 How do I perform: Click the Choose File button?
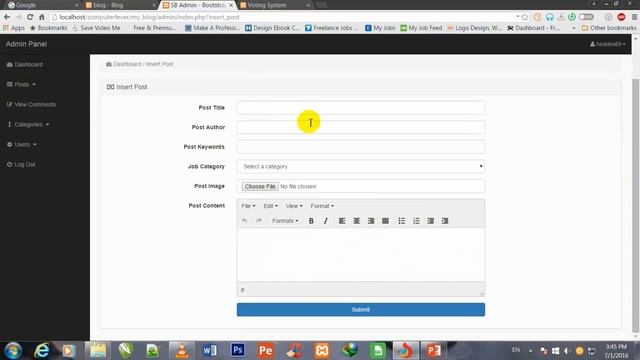(x=260, y=187)
